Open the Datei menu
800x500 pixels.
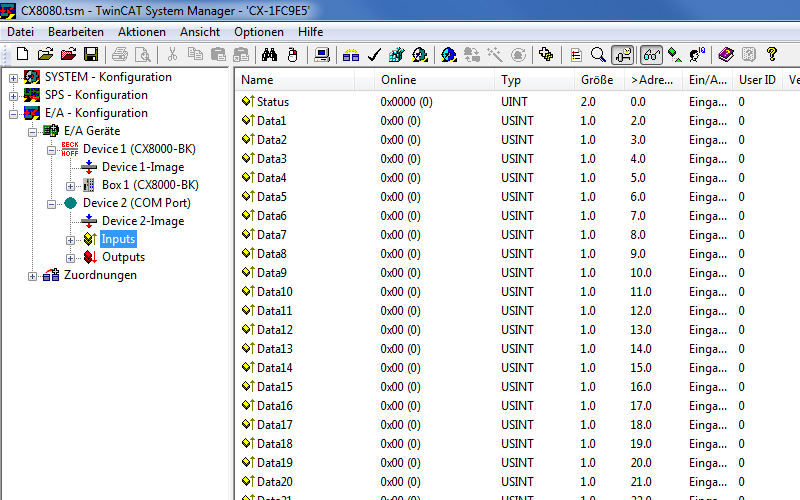click(x=20, y=32)
